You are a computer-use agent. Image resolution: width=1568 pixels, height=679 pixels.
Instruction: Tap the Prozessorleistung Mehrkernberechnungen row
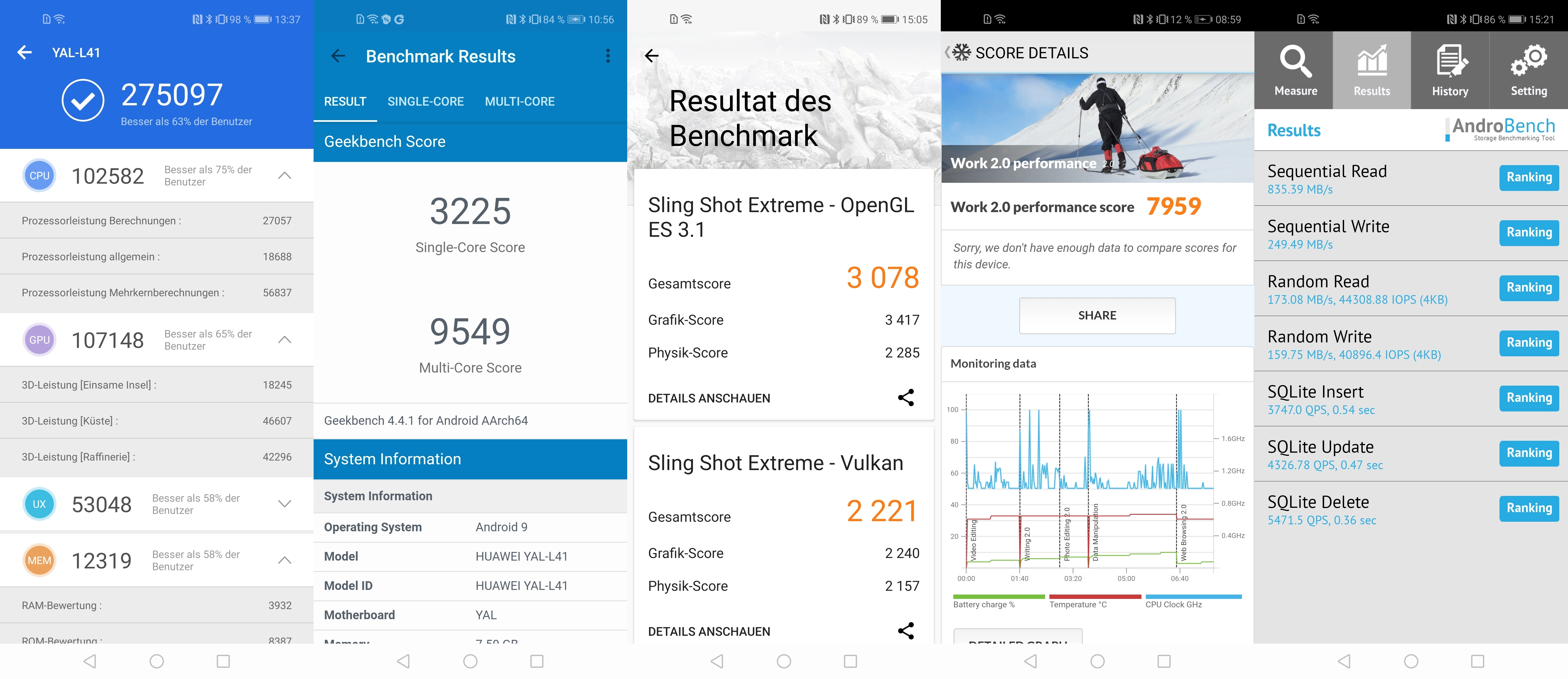[157, 293]
